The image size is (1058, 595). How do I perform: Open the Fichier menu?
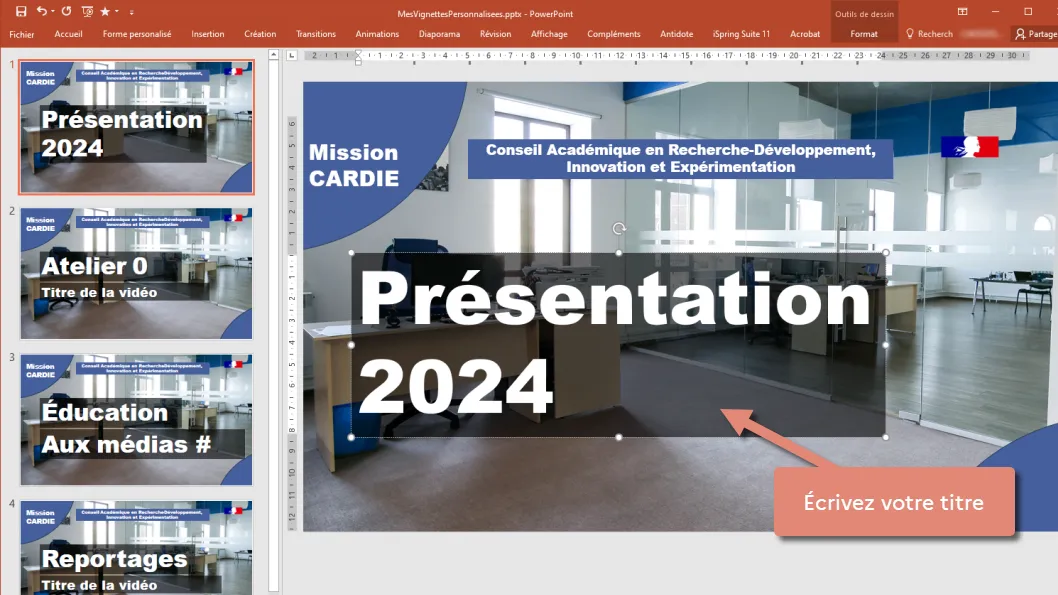pos(22,34)
